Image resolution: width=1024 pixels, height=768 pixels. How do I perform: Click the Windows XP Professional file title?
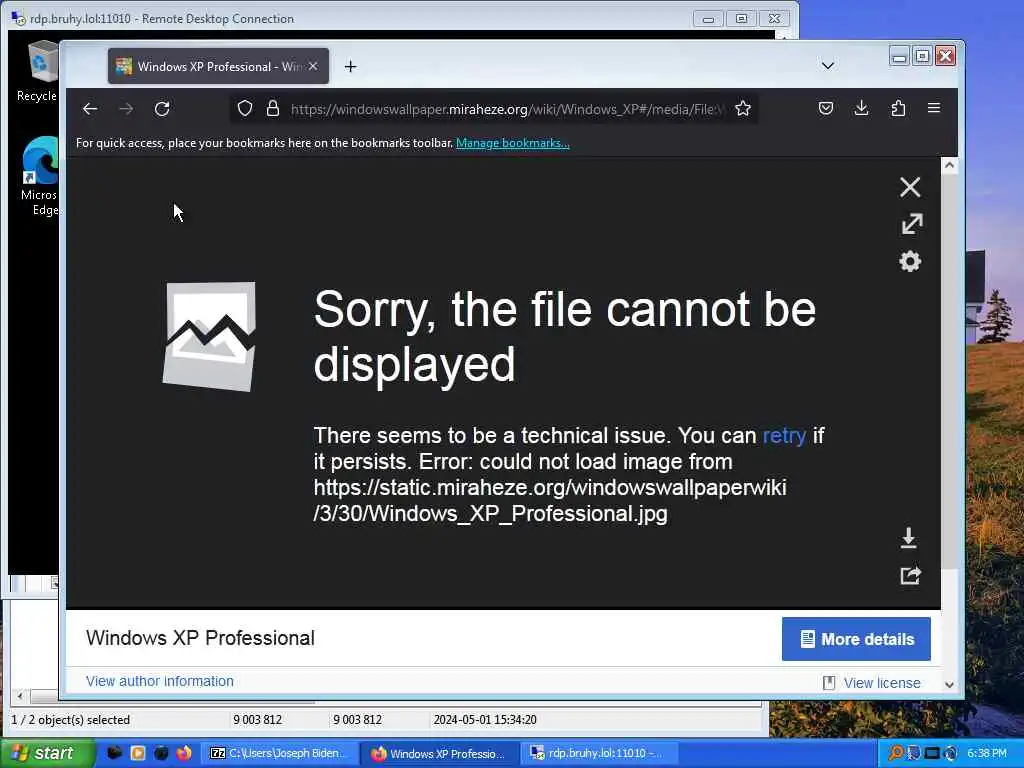click(x=200, y=637)
